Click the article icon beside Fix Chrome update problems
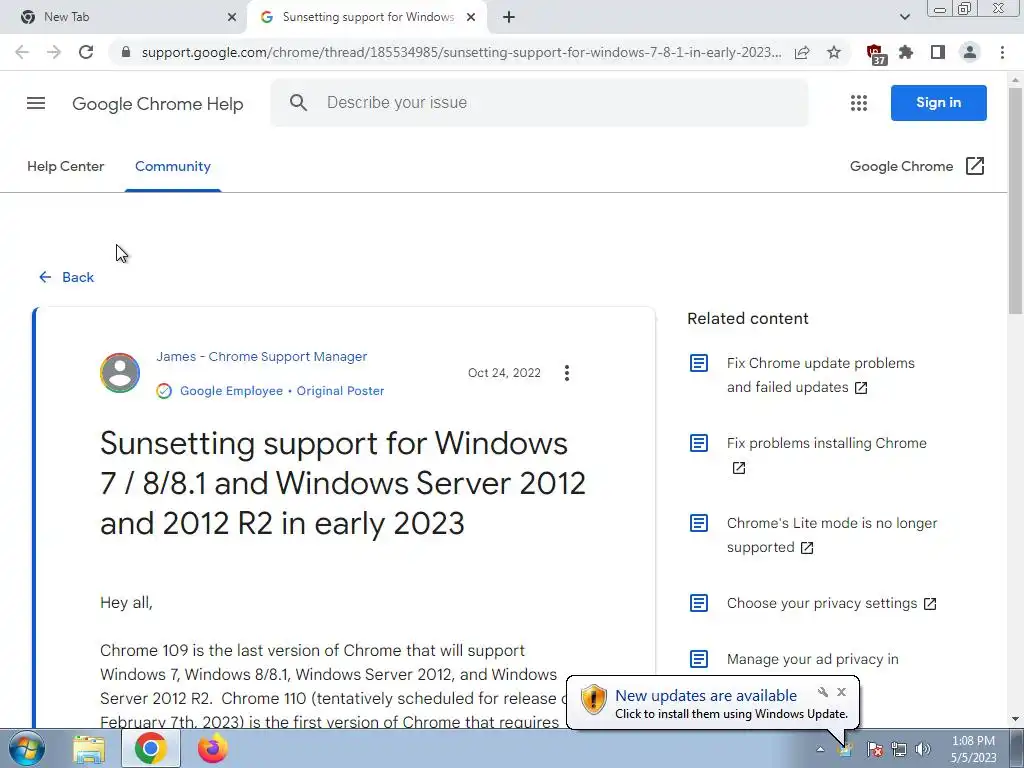The image size is (1024, 768). coord(699,363)
